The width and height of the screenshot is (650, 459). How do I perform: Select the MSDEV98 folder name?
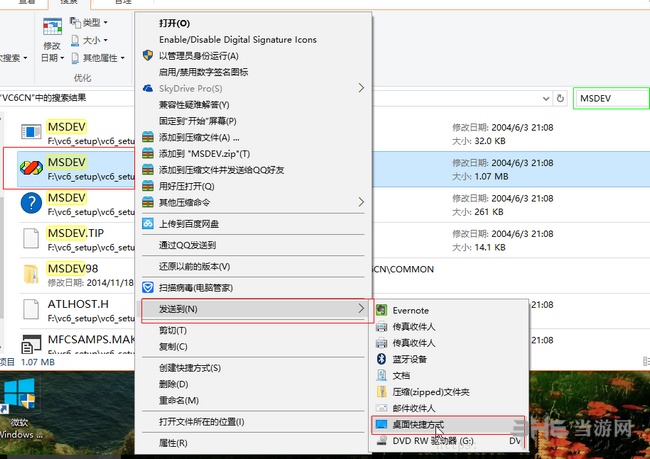coord(73,269)
